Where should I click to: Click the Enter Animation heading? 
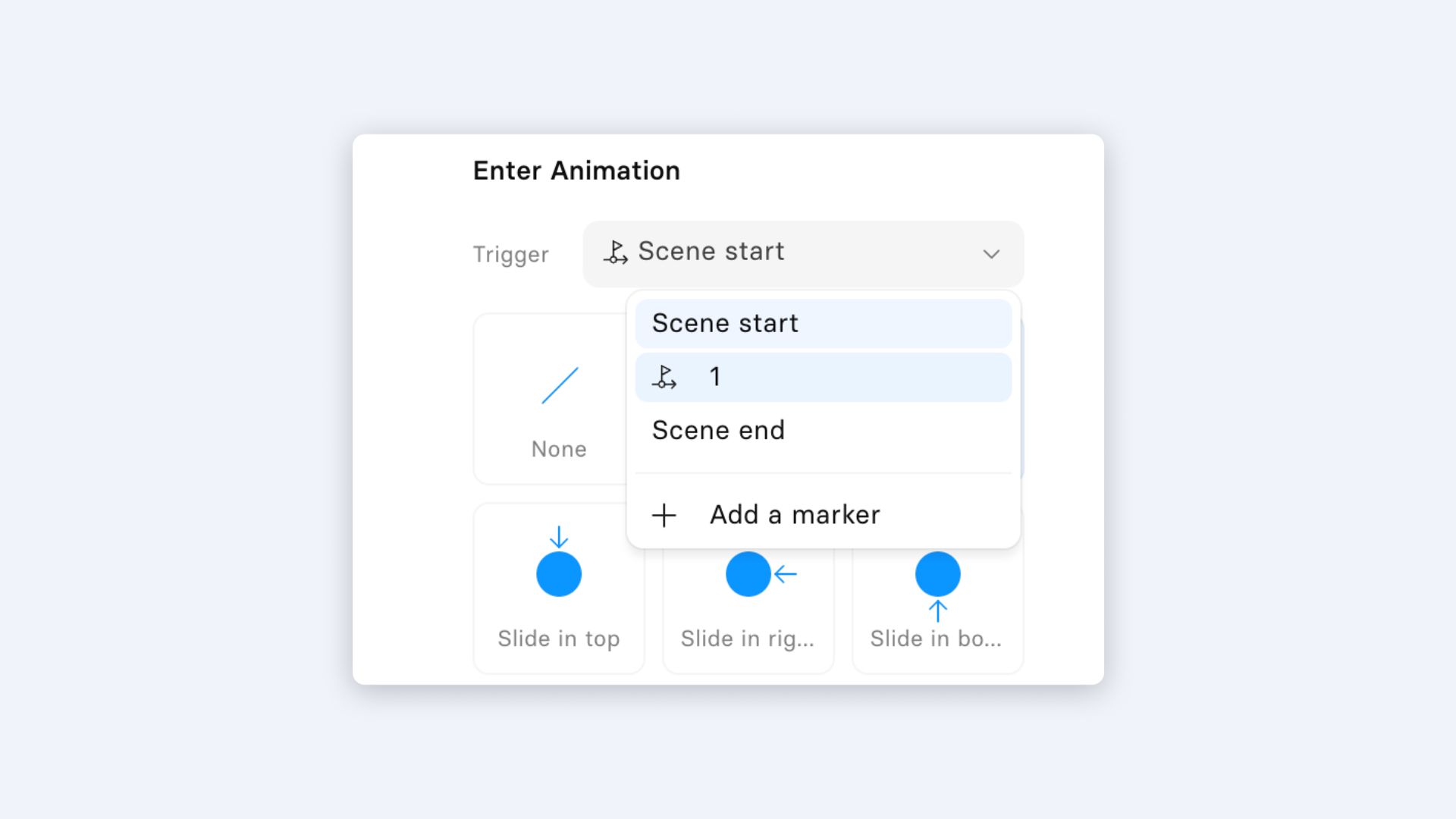576,171
